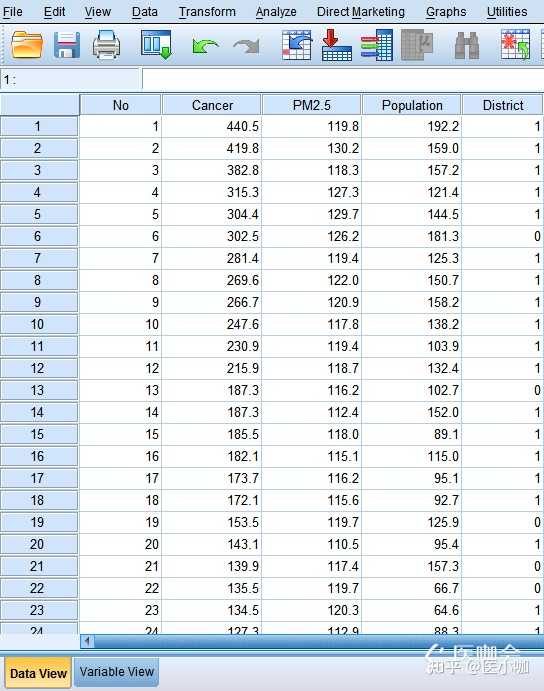The height and width of the screenshot is (691, 544).
Task: Undo with the green arrow icon
Action: pyautogui.click(x=205, y=46)
